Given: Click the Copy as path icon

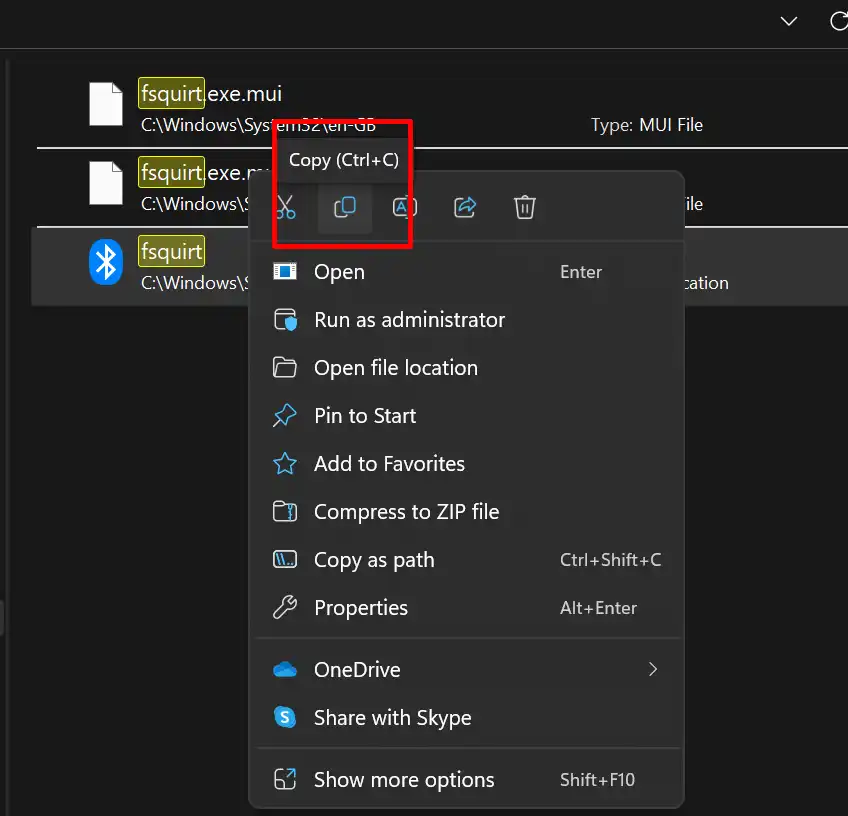Looking at the screenshot, I should 285,559.
